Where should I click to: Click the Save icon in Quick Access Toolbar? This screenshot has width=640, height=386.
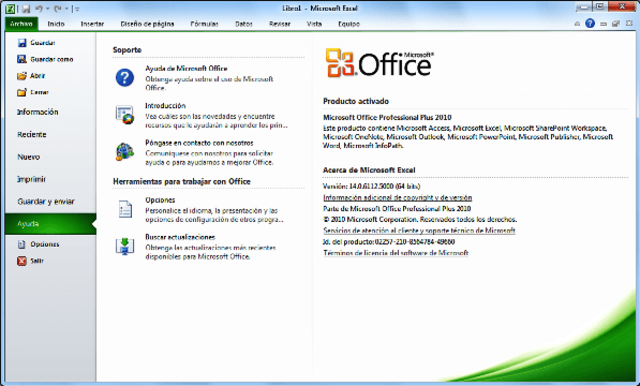(x=26, y=9)
